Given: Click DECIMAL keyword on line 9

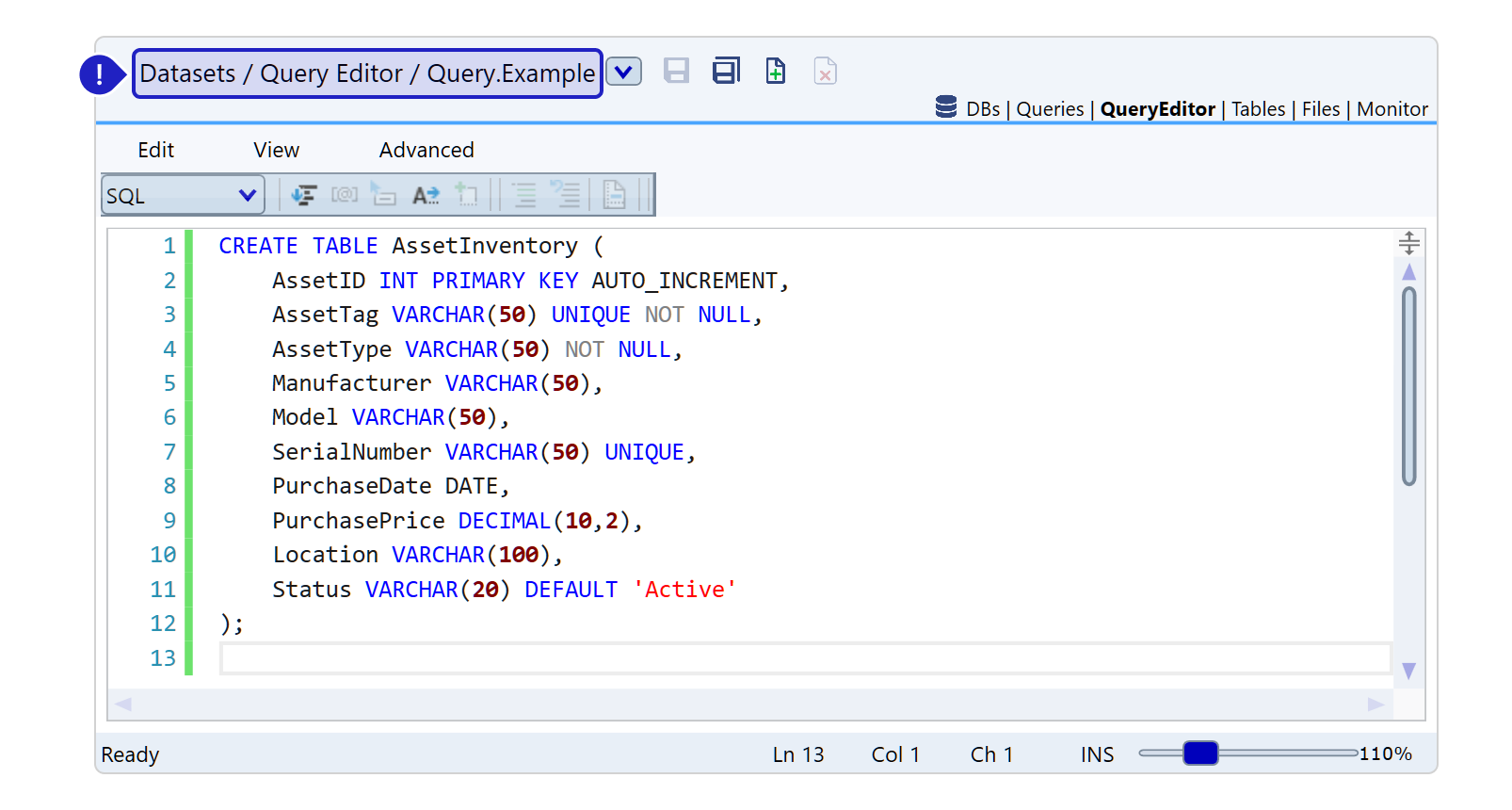Looking at the screenshot, I should [x=505, y=521].
